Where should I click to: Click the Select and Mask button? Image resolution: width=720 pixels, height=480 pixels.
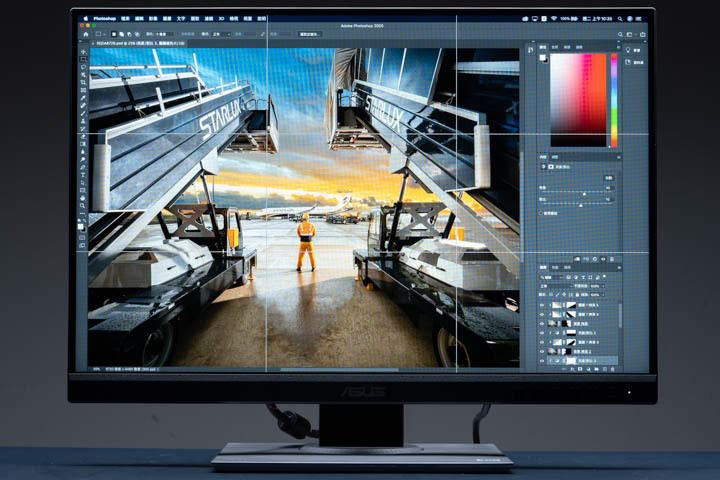tap(310, 34)
